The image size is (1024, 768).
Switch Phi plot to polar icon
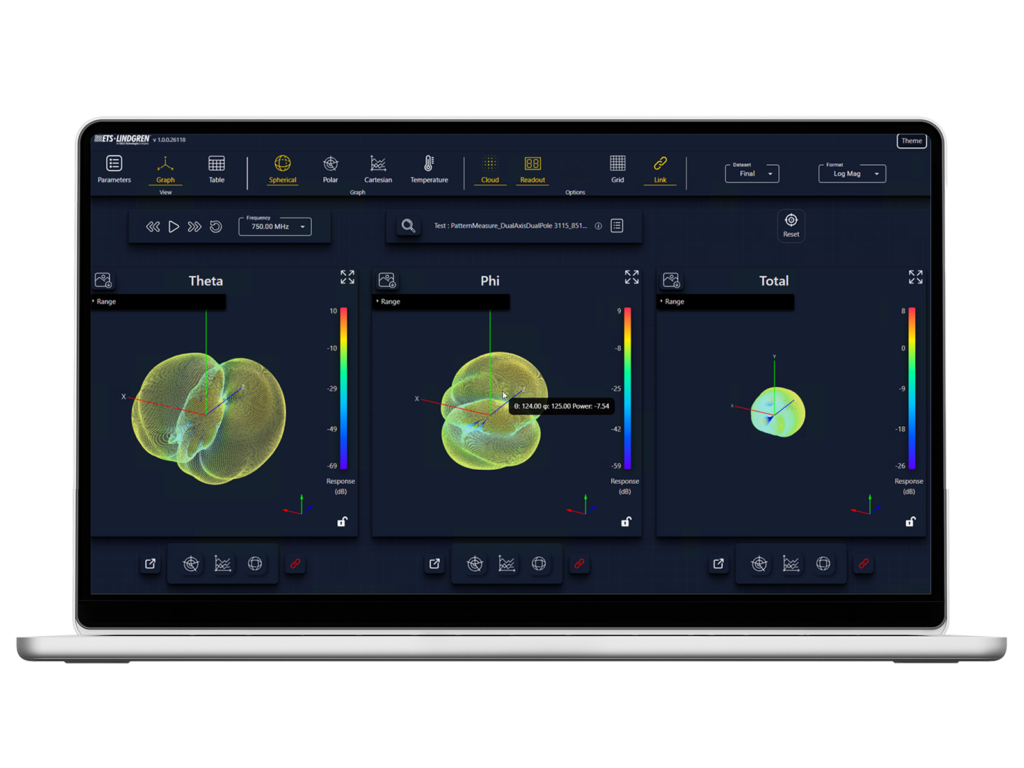click(x=475, y=564)
